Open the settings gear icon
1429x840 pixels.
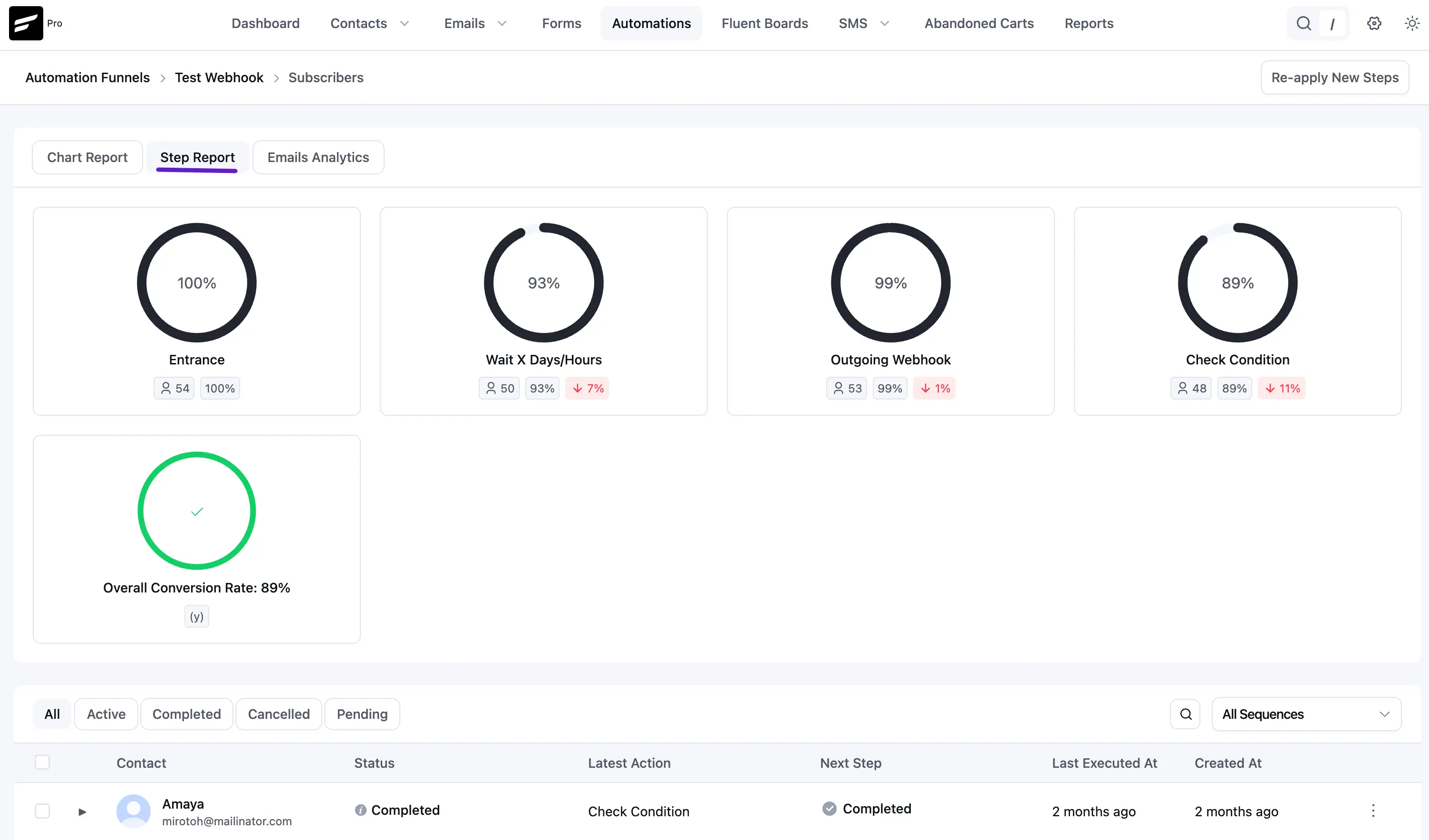point(1374,23)
